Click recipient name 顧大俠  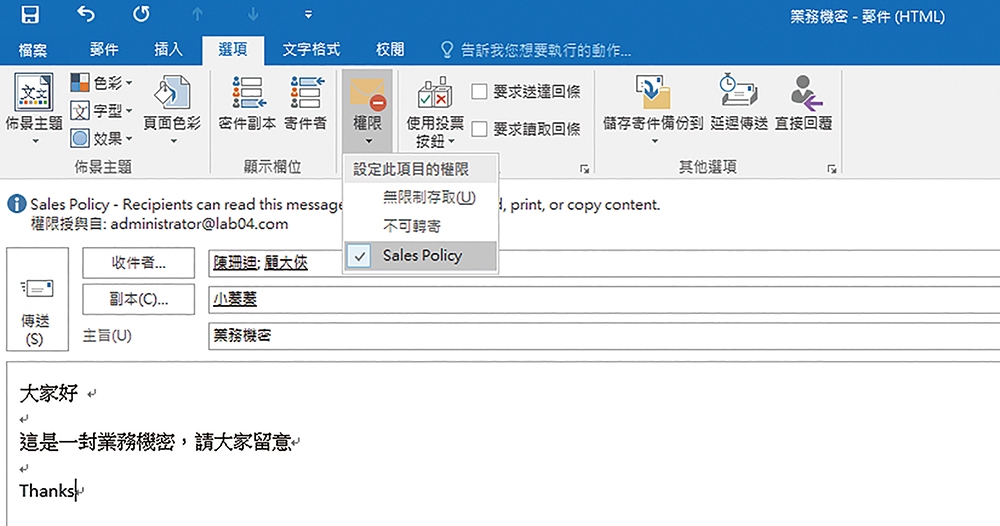tap(286, 263)
